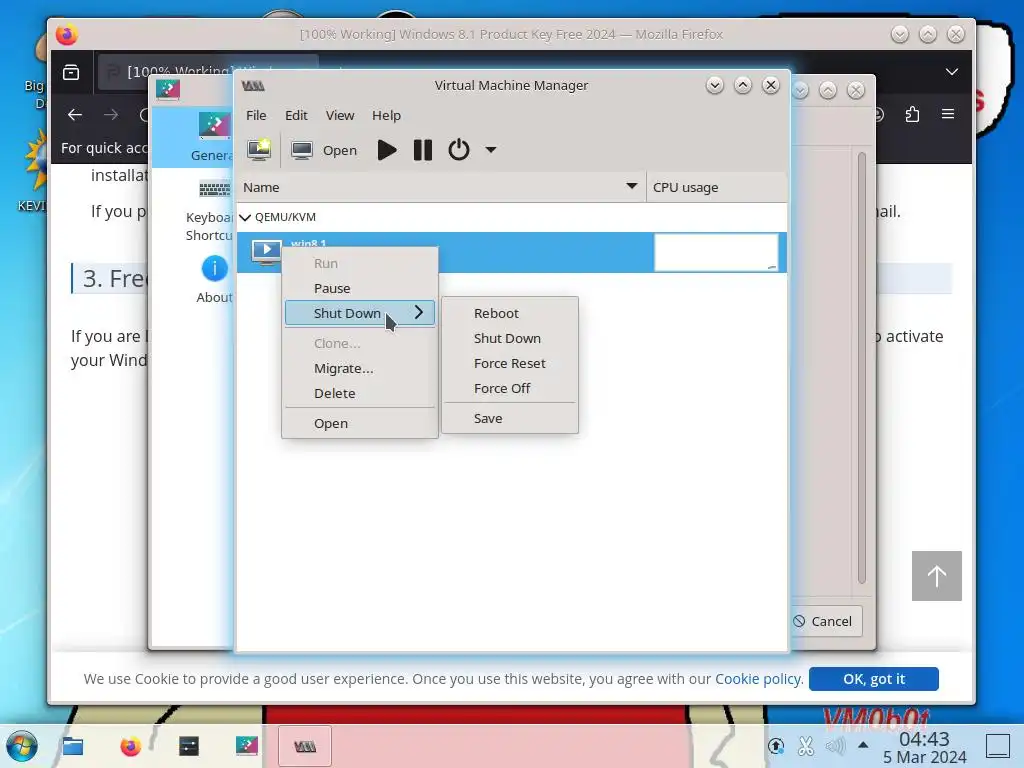Expand the Shut Down submenu arrow
1024x768 pixels.
[x=419, y=313]
